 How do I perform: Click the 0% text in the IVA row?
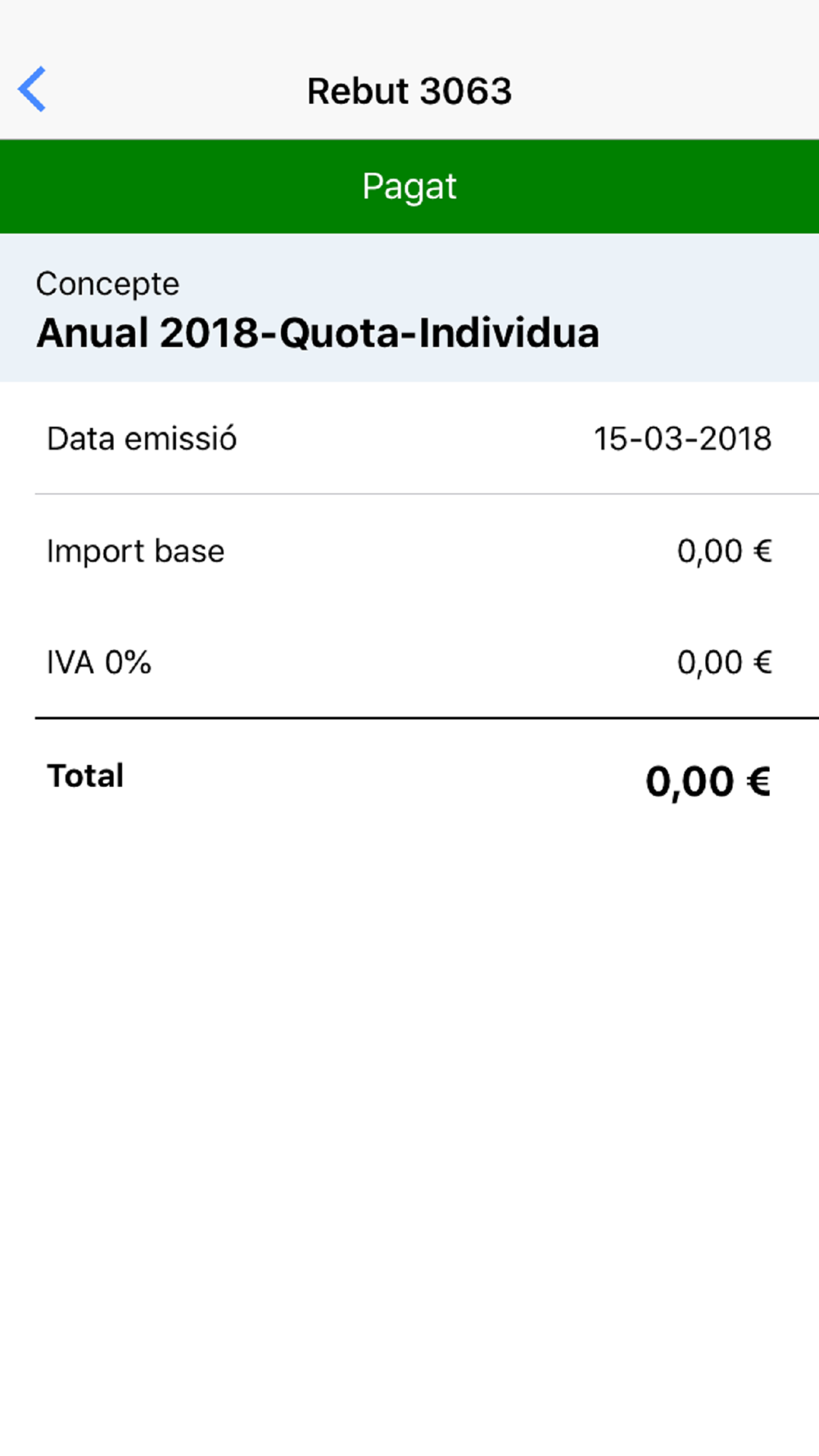click(x=128, y=662)
